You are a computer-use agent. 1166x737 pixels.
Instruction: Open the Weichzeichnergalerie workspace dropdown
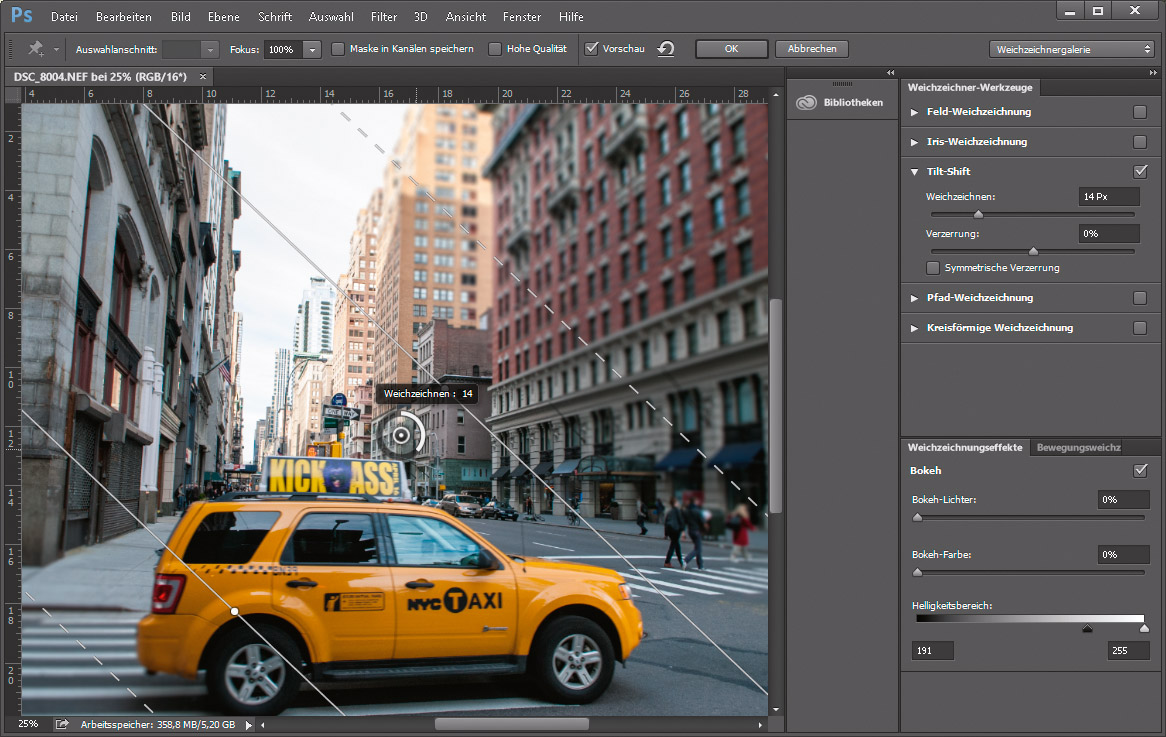pos(1072,49)
